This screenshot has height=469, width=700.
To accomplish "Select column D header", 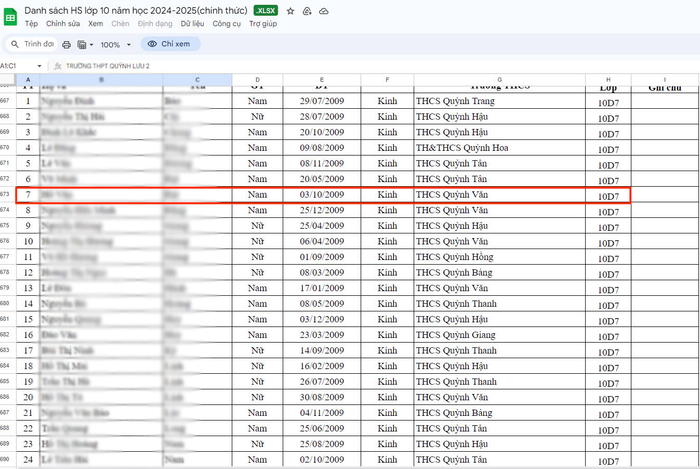I will [258, 79].
